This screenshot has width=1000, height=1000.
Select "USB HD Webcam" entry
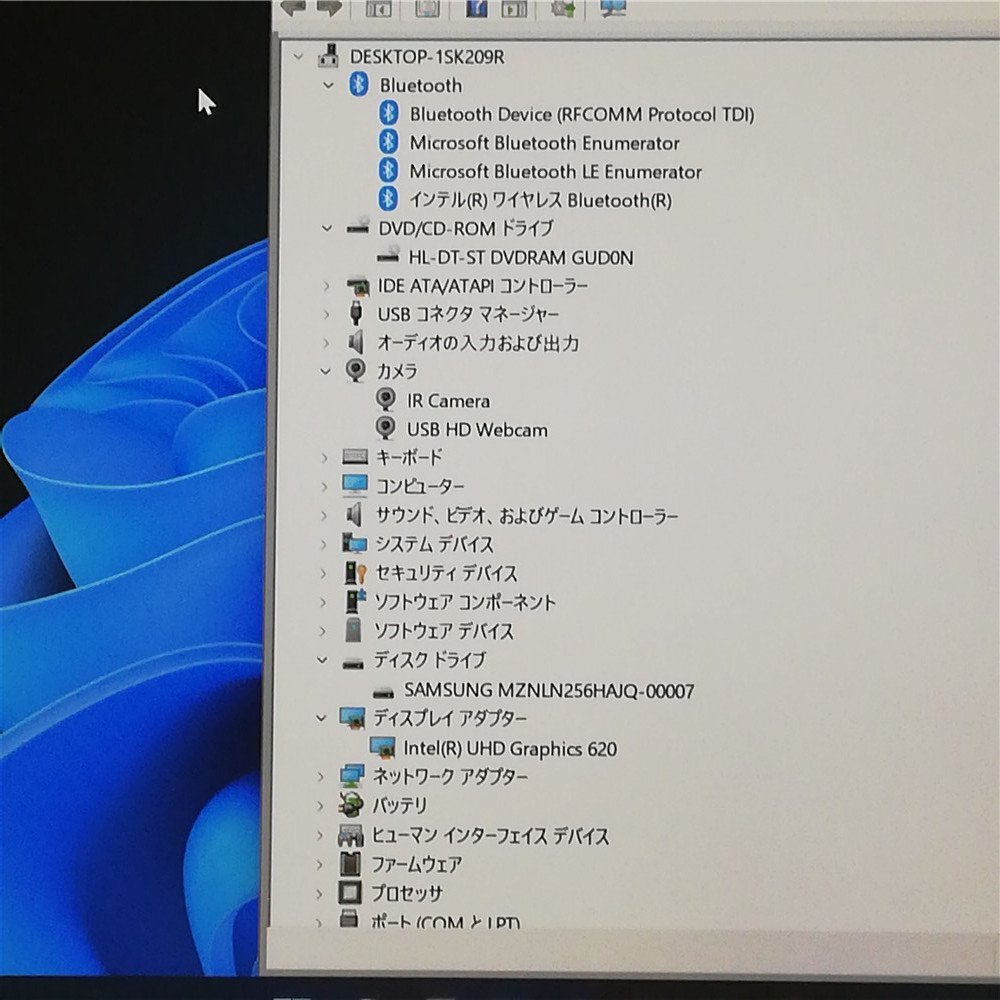pyautogui.click(x=477, y=429)
